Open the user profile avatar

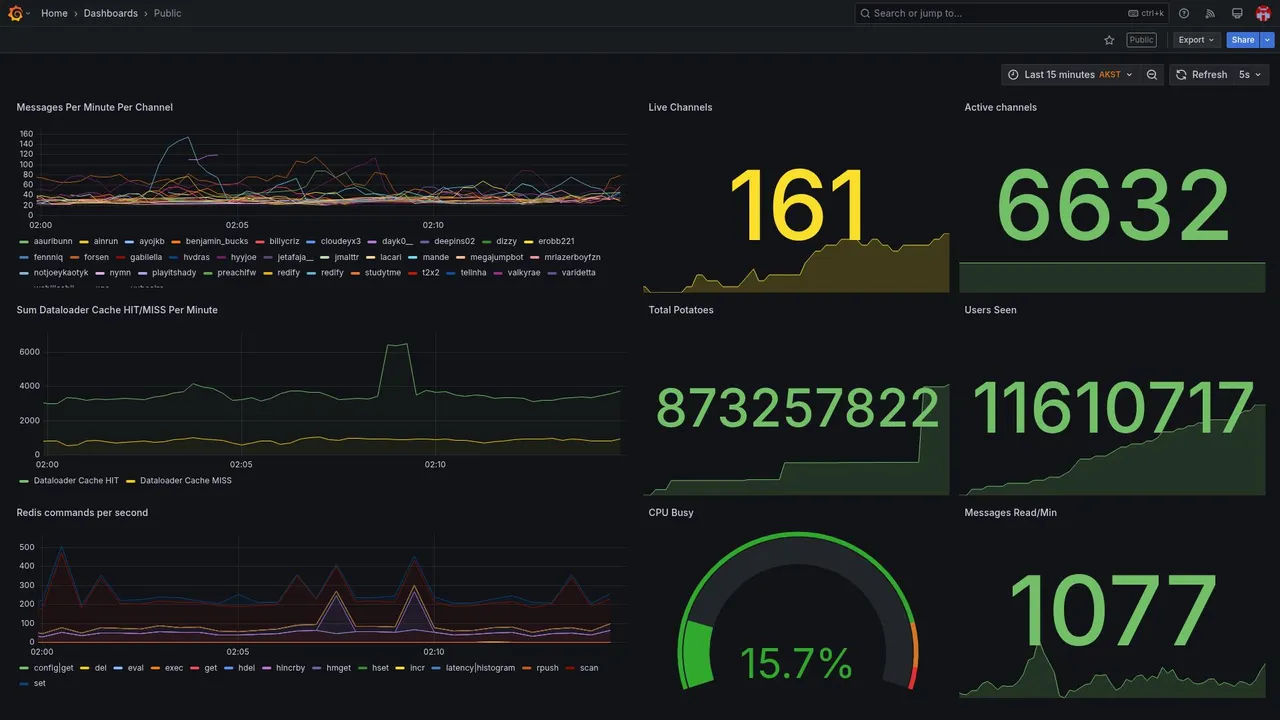[1263, 13]
